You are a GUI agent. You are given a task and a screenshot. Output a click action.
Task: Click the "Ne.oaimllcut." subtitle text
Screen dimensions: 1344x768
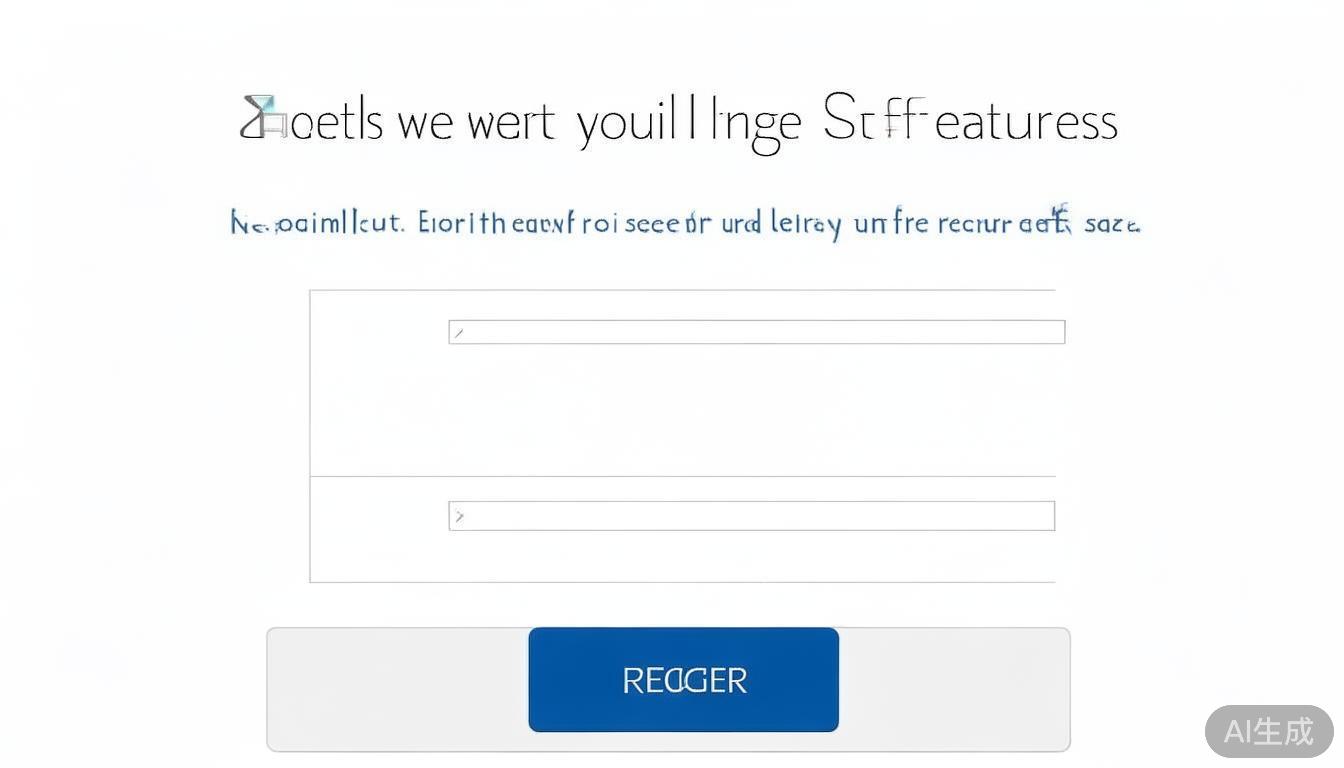[317, 223]
